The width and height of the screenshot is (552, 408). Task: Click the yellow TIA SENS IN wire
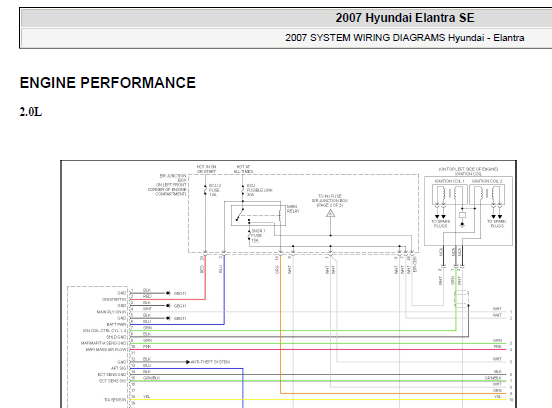coord(318,400)
